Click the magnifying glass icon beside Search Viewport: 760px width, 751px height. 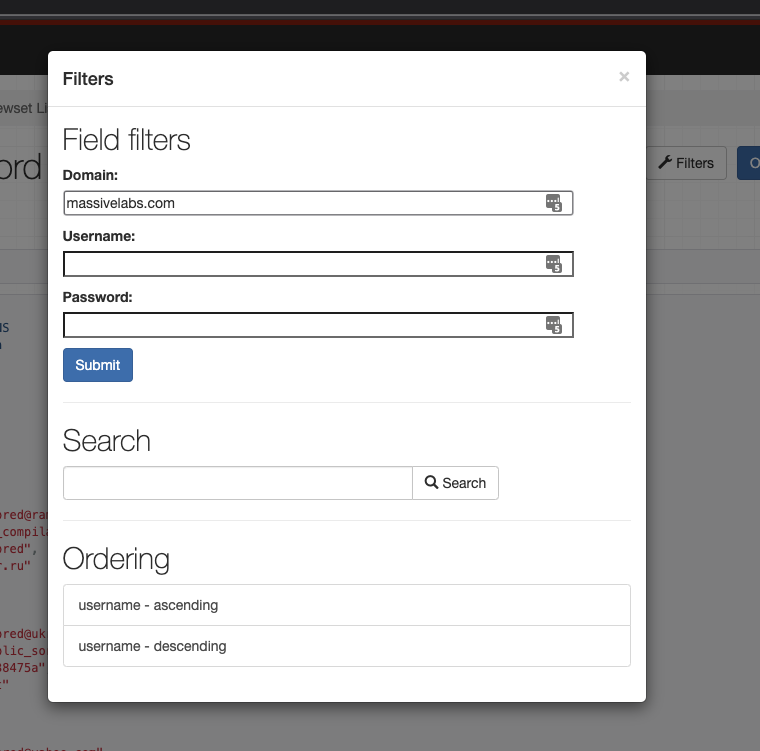coord(432,483)
